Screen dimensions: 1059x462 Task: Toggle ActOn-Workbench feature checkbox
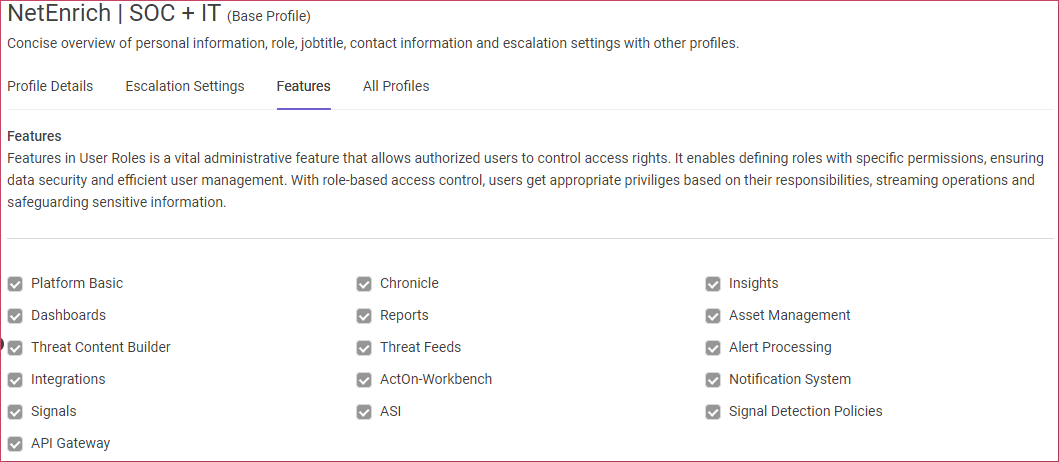[364, 380]
